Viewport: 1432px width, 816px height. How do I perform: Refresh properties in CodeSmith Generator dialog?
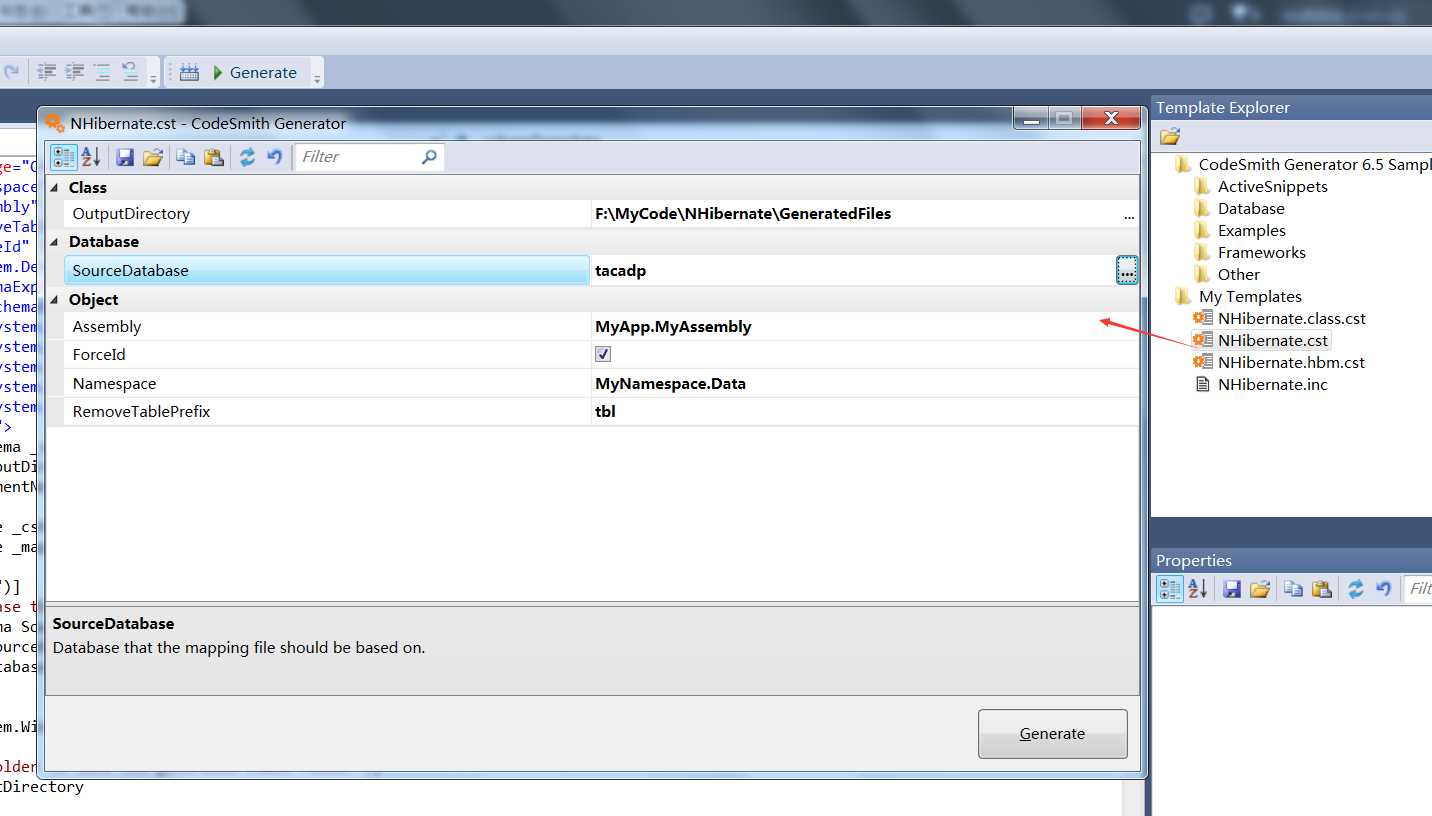coord(247,157)
